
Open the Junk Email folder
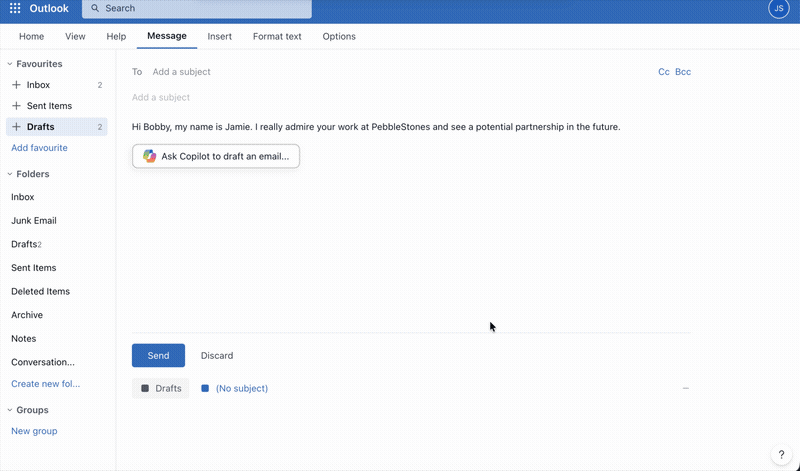[34, 220]
